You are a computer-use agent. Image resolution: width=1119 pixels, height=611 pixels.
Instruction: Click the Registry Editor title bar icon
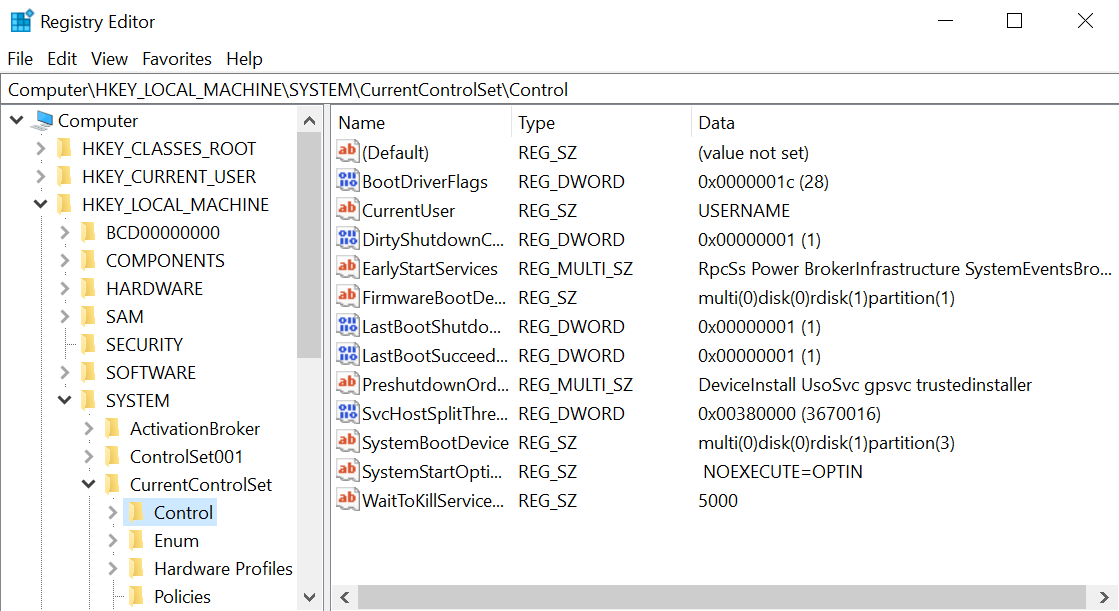(x=21, y=20)
